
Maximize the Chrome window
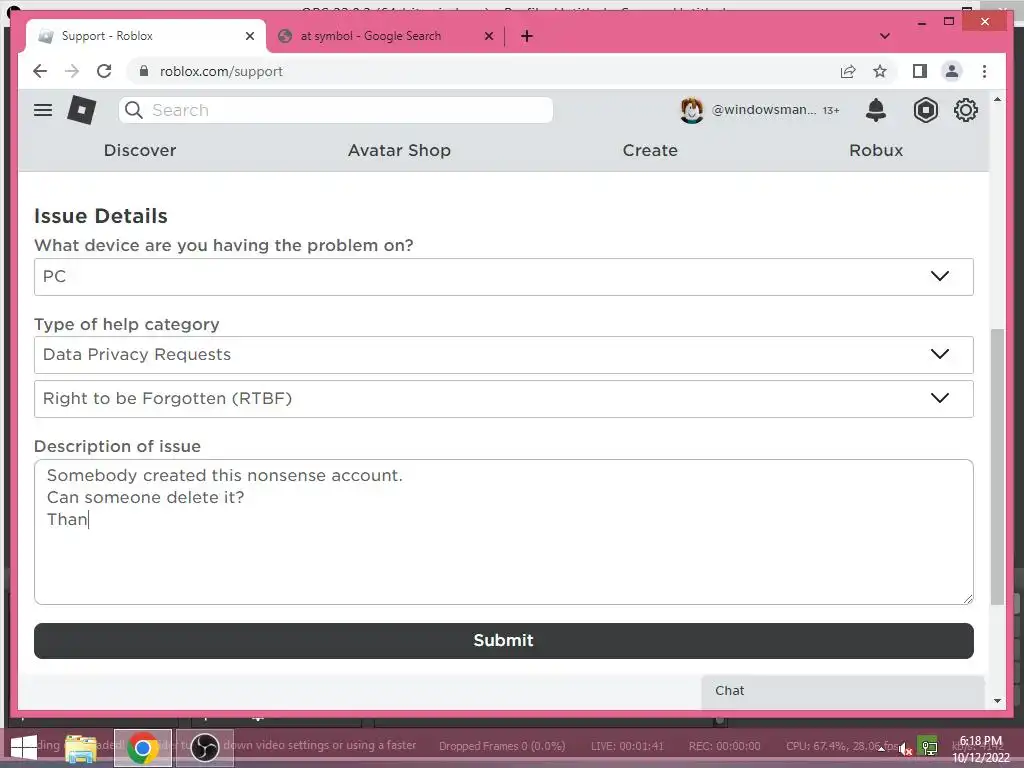coord(950,22)
